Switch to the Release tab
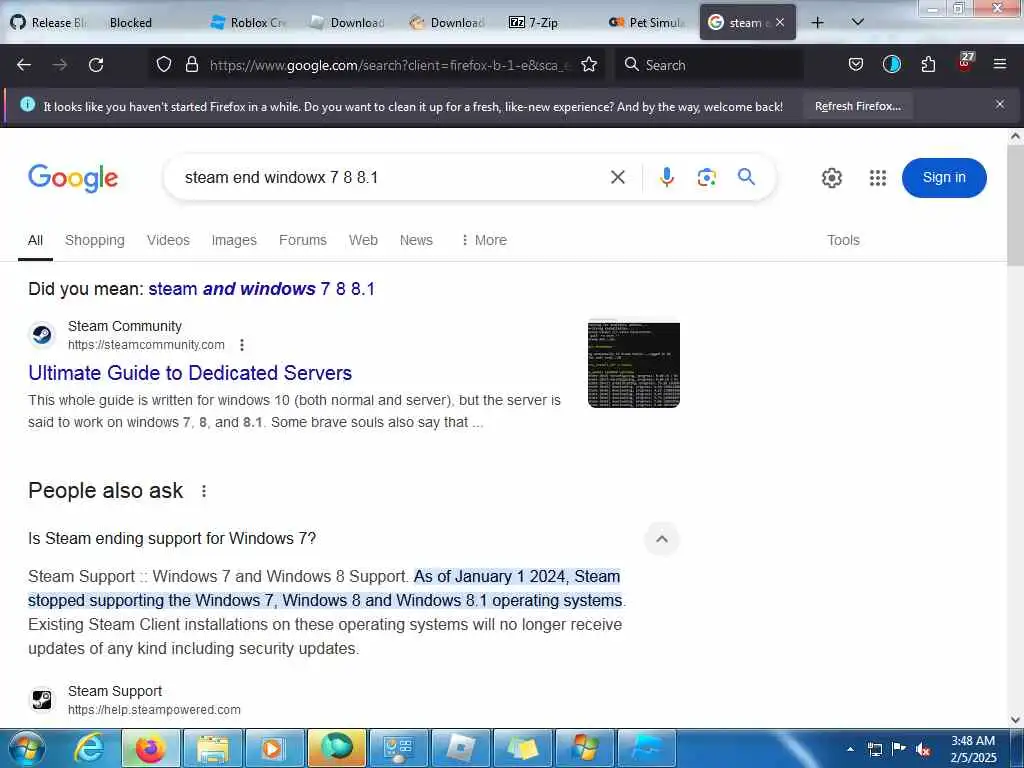 click(x=49, y=22)
